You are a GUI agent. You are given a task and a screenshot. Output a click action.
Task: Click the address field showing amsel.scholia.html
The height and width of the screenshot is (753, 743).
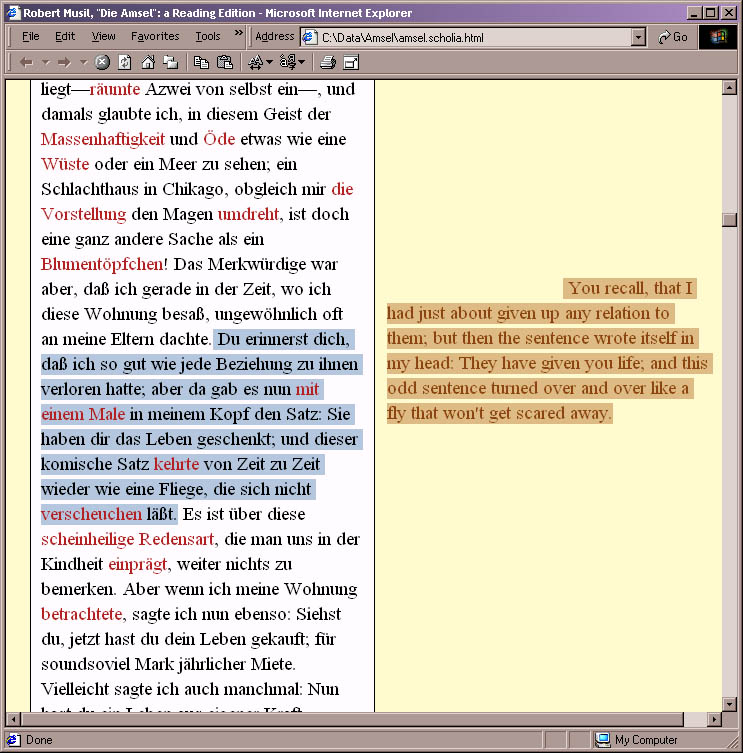point(475,37)
